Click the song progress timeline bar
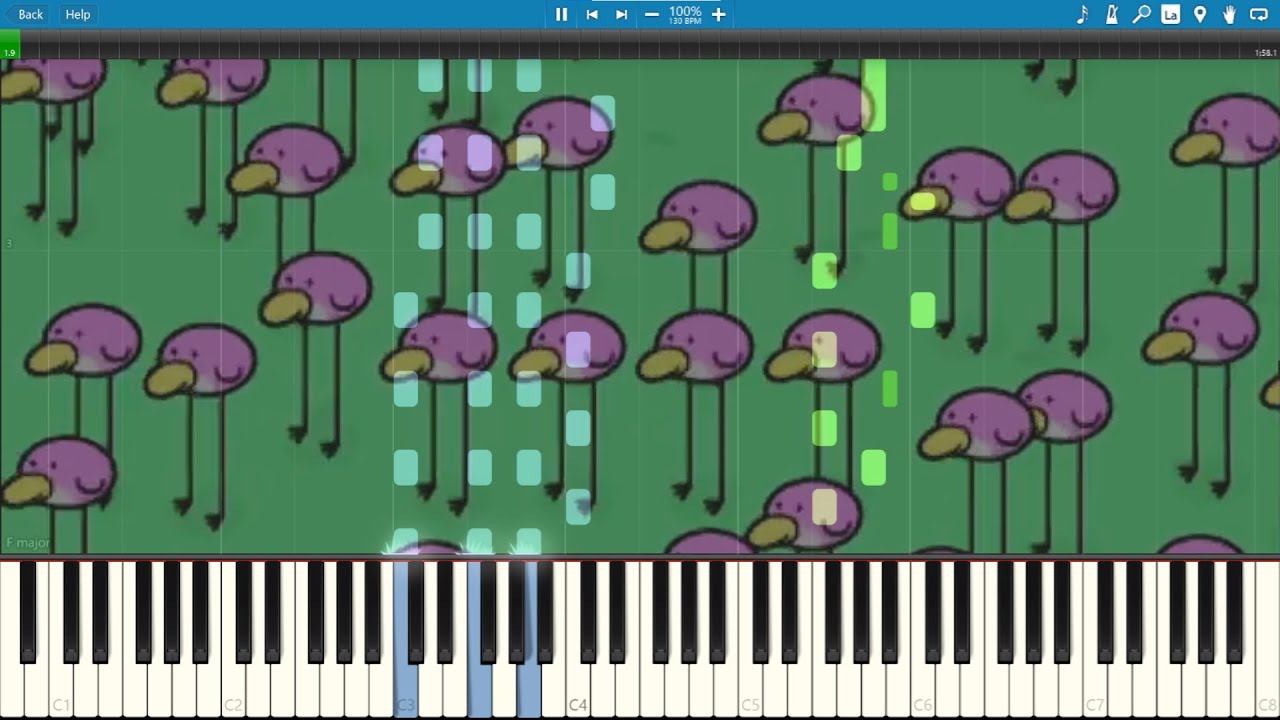 [640, 44]
